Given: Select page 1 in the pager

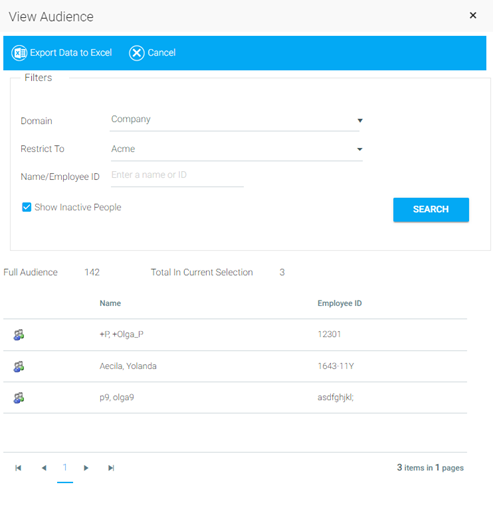Looking at the screenshot, I should pyautogui.click(x=65, y=468).
